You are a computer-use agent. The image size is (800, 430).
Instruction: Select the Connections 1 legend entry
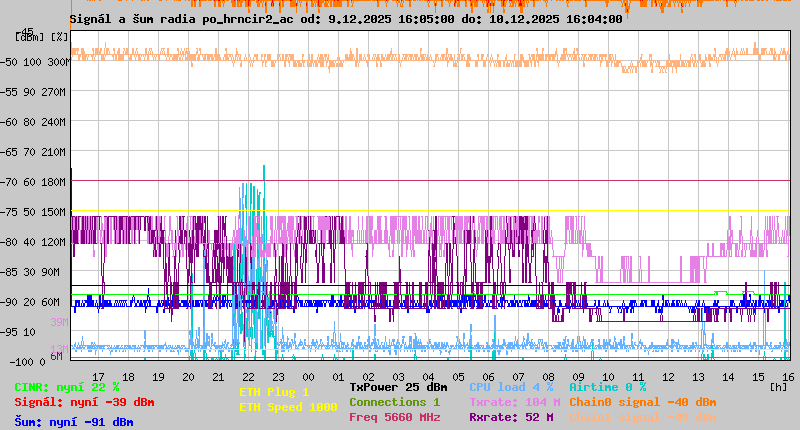point(394,402)
